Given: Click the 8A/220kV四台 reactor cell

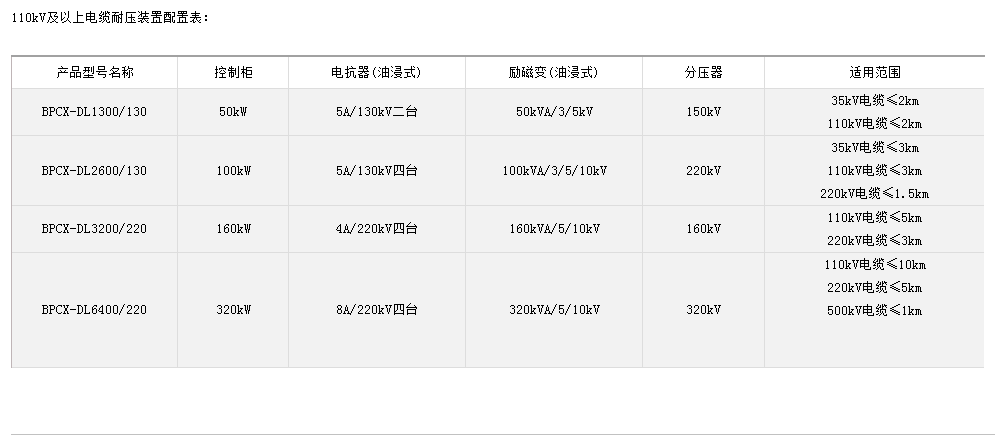Looking at the screenshot, I should click(376, 310).
